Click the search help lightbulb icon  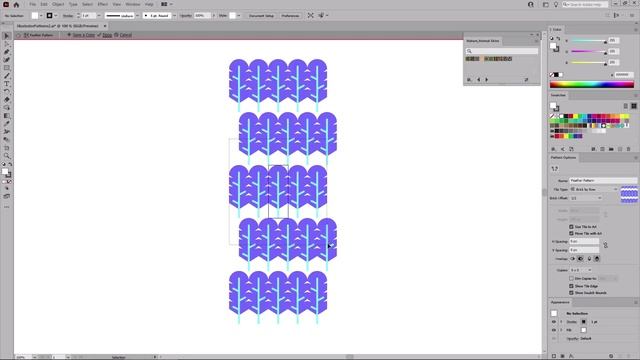(x=556, y=4)
